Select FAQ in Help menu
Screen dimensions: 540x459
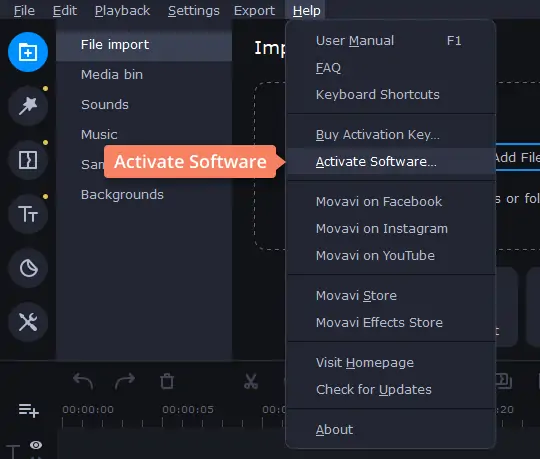tap(391, 67)
